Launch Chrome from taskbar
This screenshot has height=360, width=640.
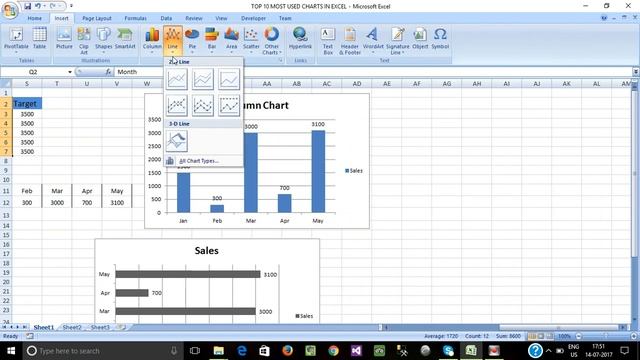[333, 351]
